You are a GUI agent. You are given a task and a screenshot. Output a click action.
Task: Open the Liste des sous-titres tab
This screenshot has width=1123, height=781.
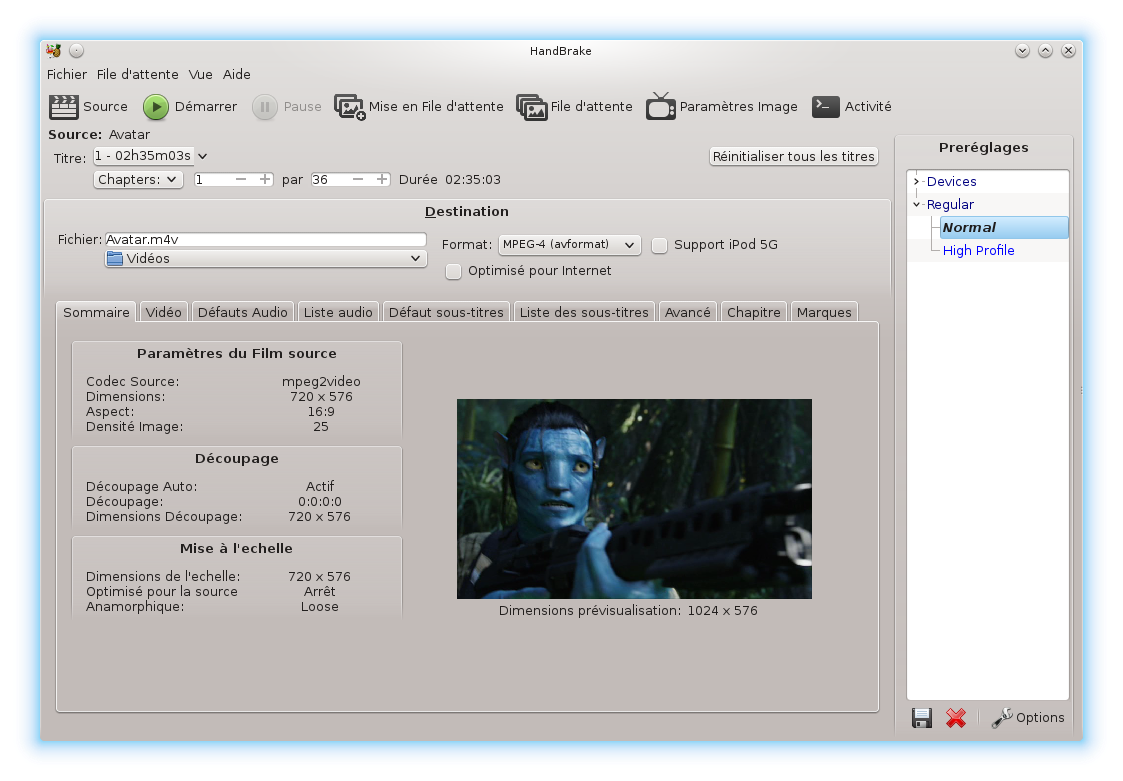pyautogui.click(x=584, y=312)
